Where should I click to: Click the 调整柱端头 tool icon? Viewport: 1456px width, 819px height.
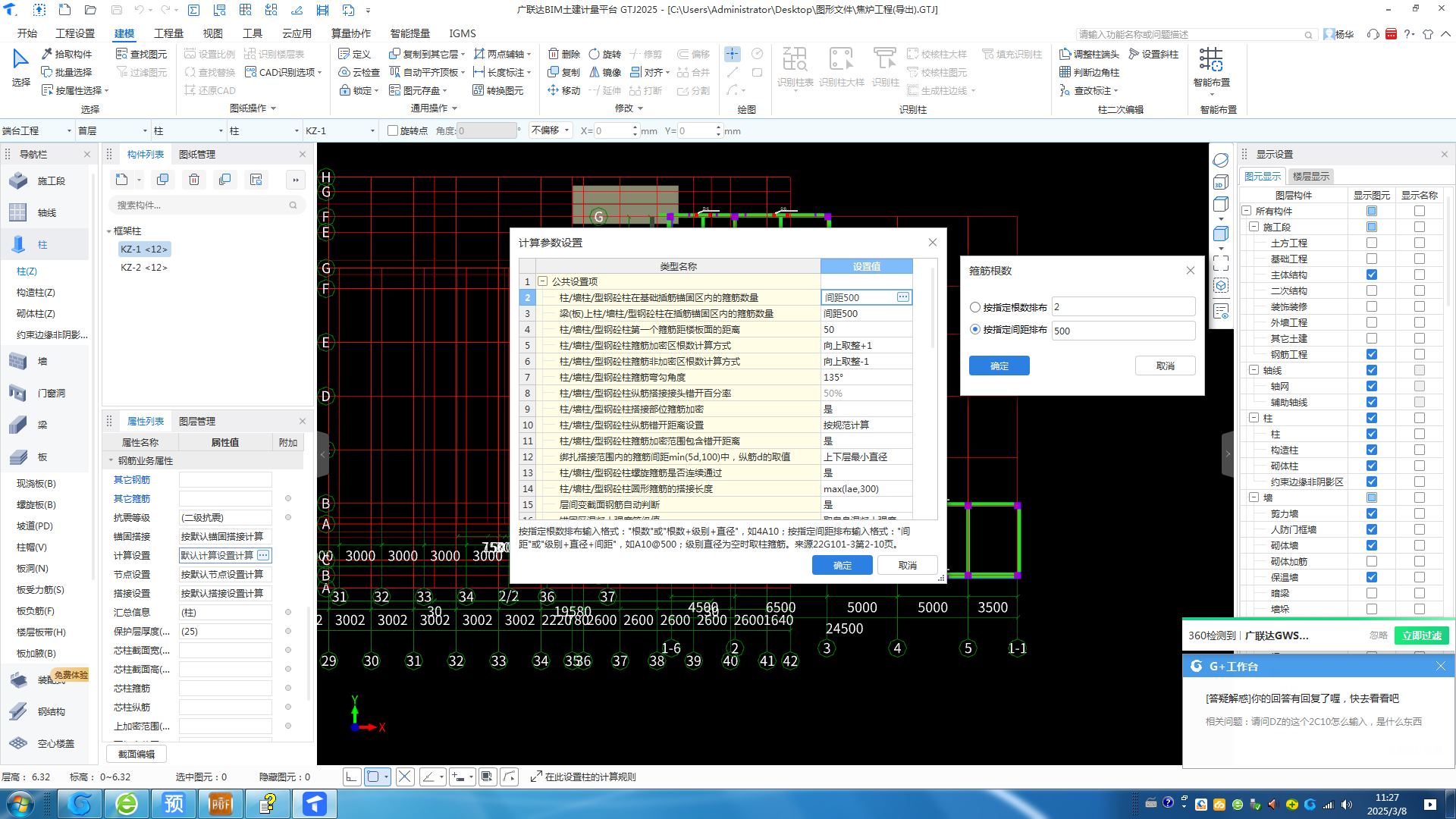coord(1065,54)
